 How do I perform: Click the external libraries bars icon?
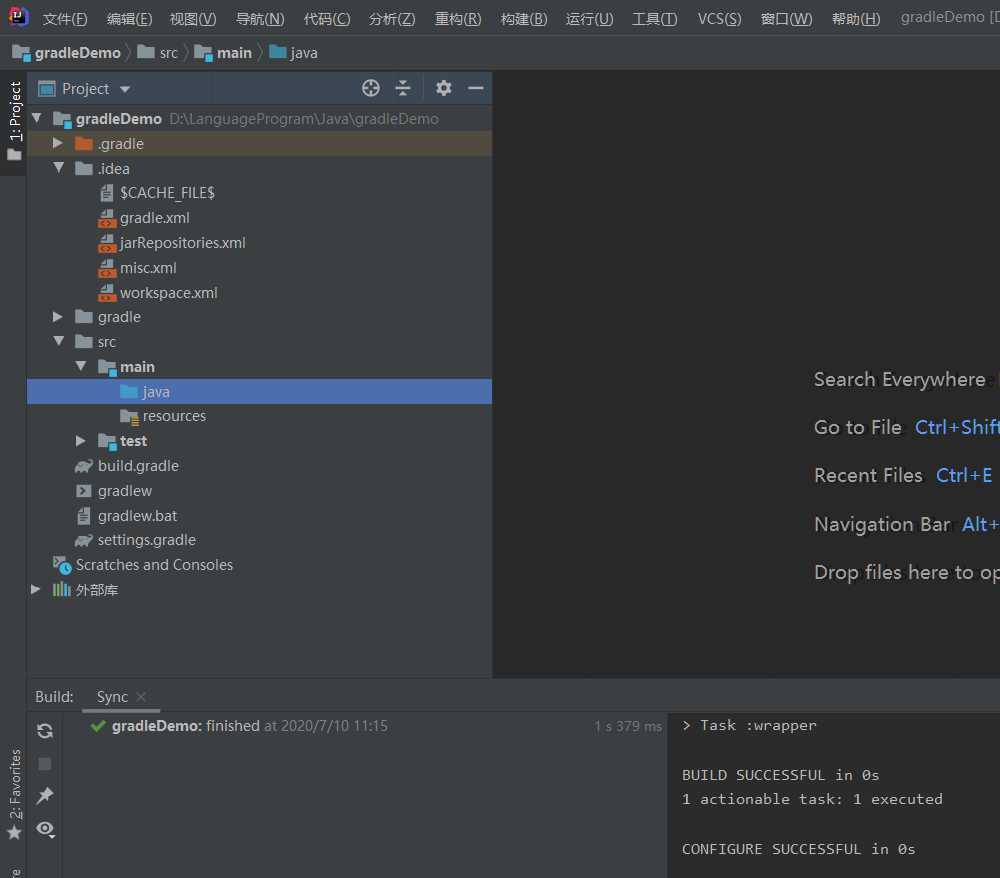pyautogui.click(x=61, y=590)
